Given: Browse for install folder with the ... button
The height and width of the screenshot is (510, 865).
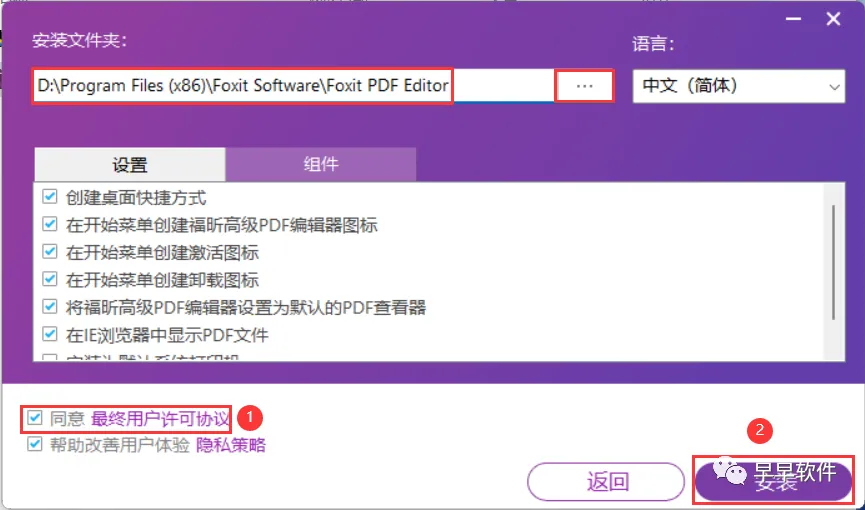Looking at the screenshot, I should coord(584,86).
